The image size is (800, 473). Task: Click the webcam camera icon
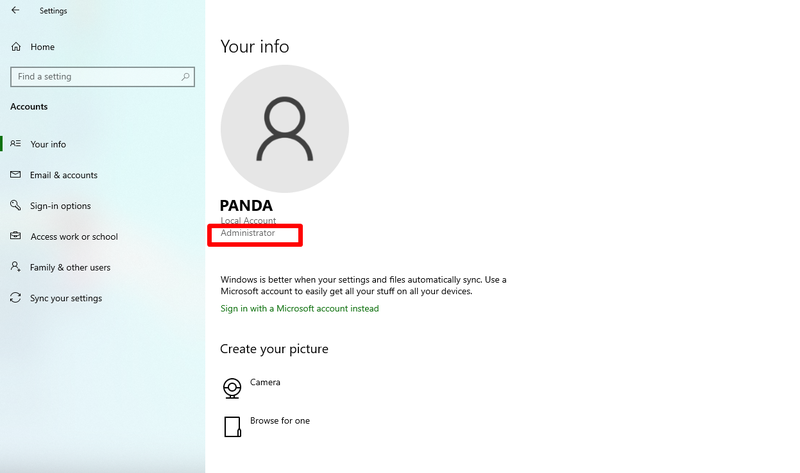pos(232,388)
